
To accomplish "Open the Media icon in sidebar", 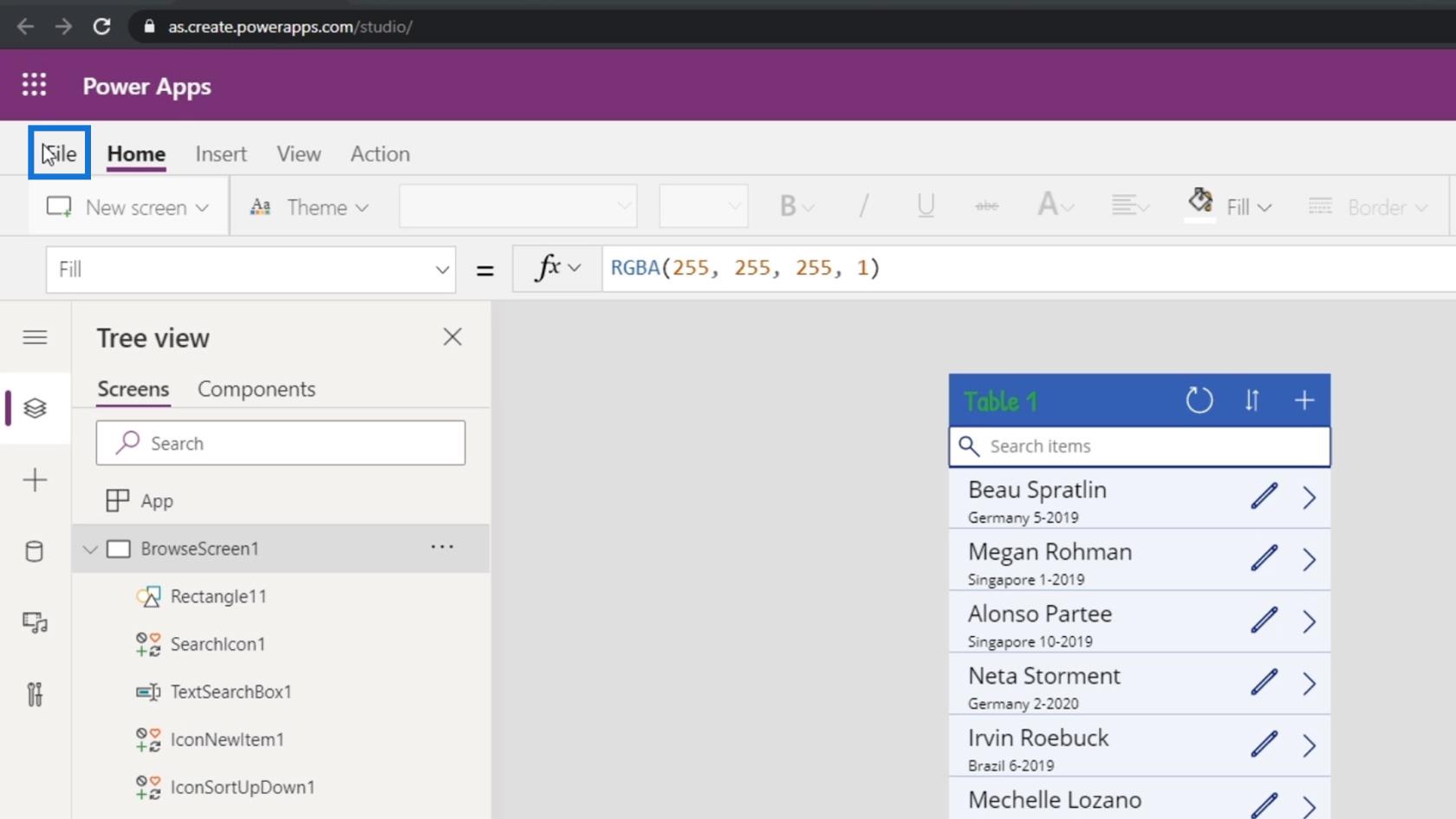I will coord(35,622).
